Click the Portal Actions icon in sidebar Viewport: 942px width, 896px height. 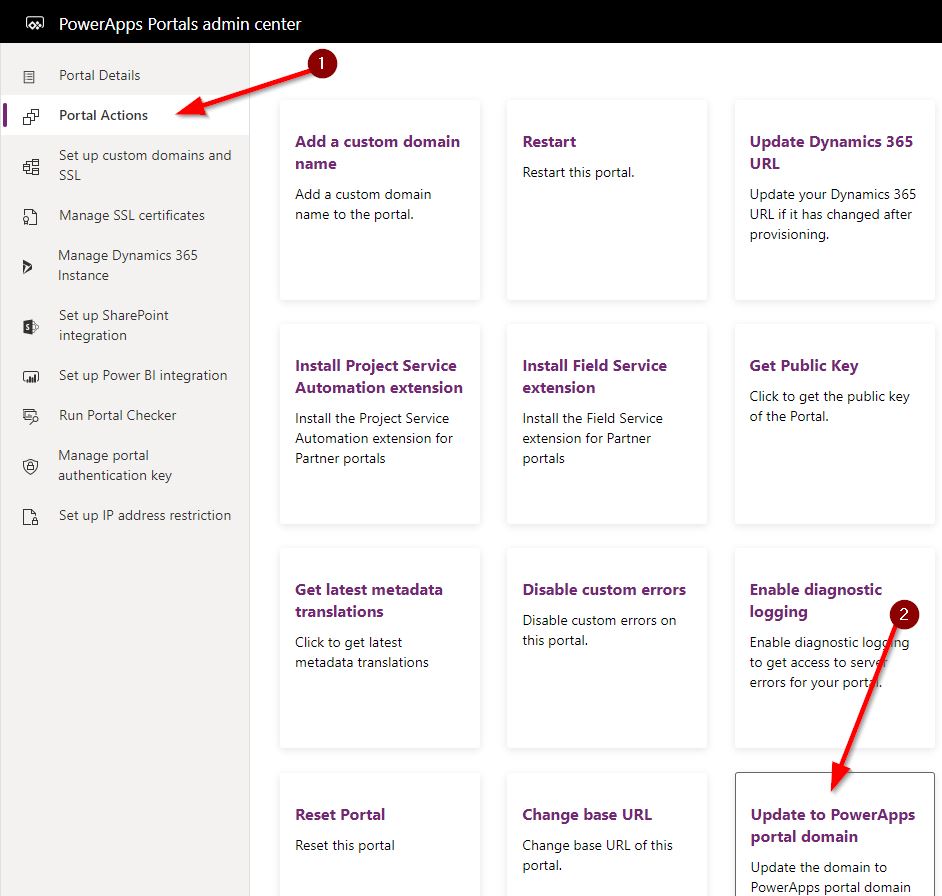(31, 116)
